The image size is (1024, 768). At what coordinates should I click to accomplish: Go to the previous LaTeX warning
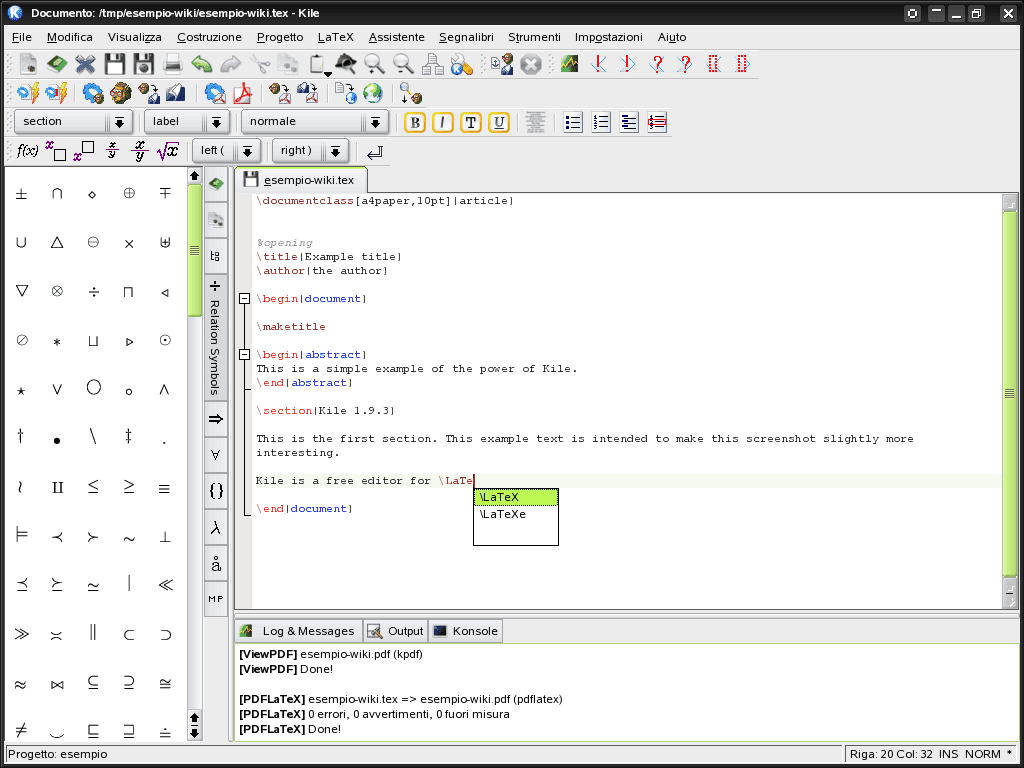coord(656,64)
